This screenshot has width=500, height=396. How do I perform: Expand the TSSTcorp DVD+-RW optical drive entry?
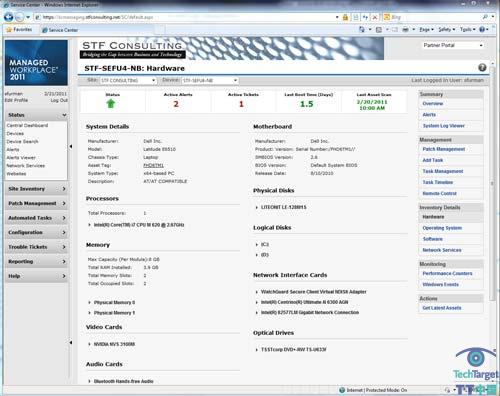pos(257,350)
